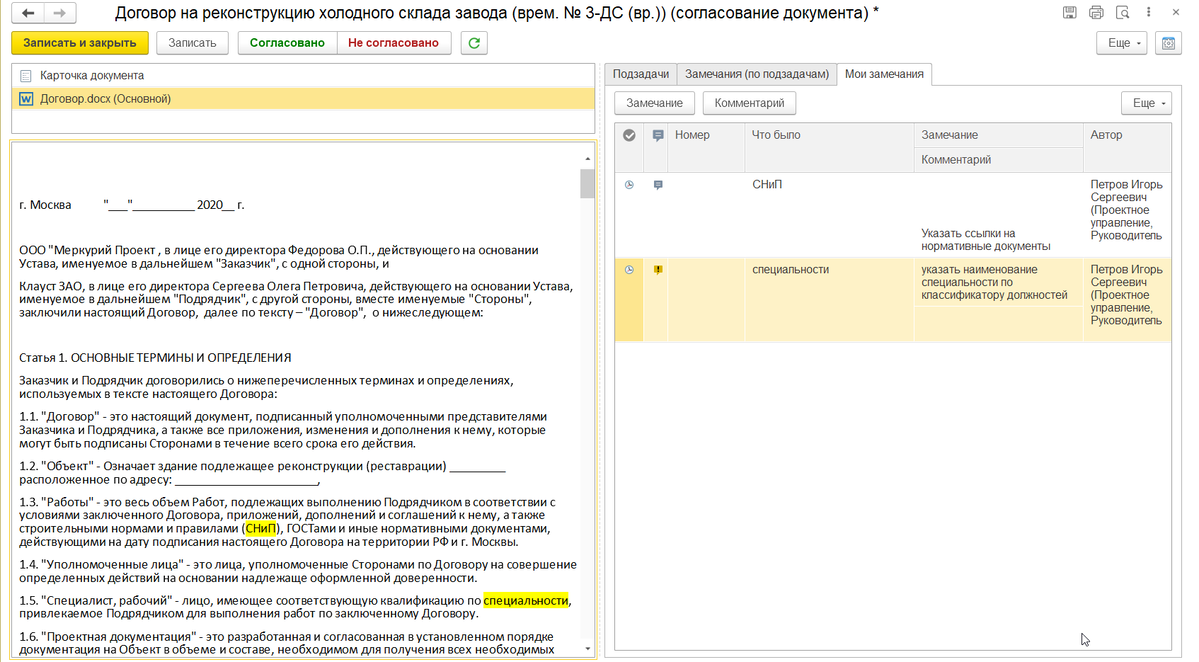Click the yellow exclamation icon in специальности row

click(x=658, y=270)
